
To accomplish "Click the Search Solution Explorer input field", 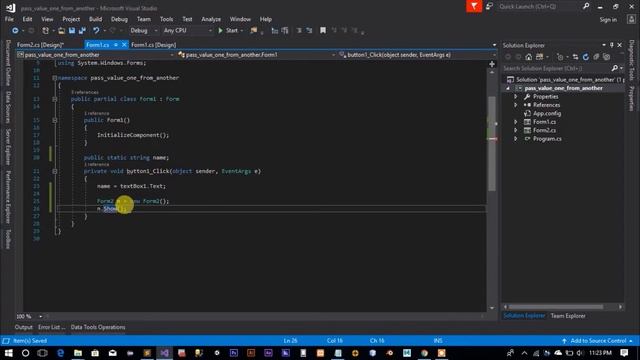I will point(556,68).
